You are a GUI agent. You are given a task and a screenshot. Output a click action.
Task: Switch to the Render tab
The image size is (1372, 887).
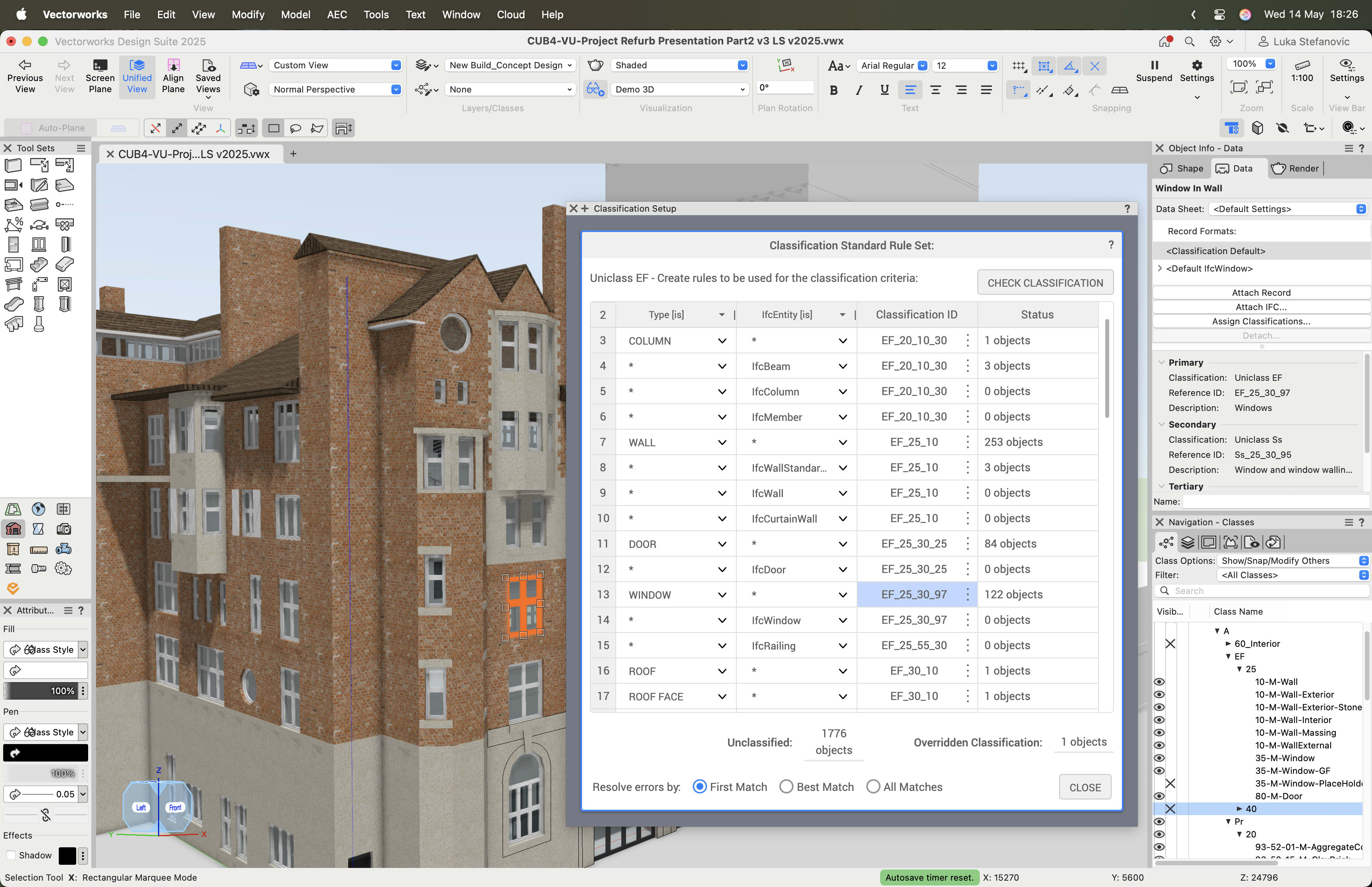(x=1295, y=168)
